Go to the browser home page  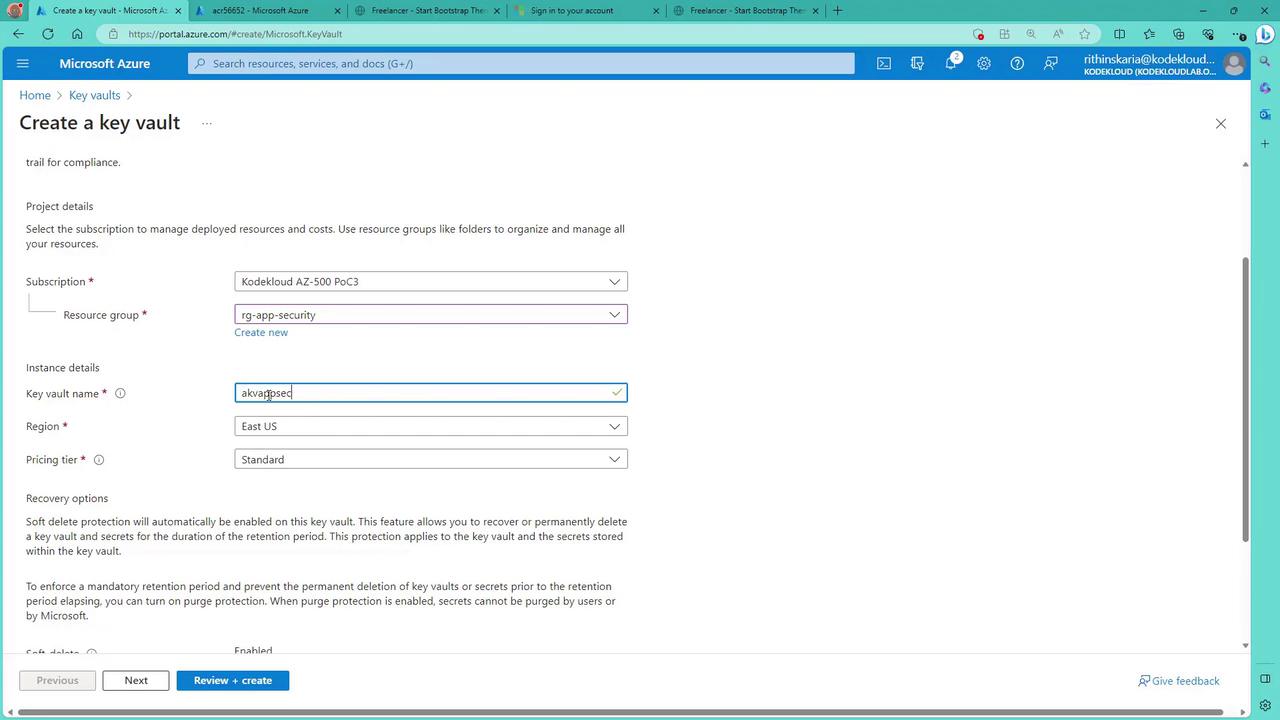click(77, 34)
